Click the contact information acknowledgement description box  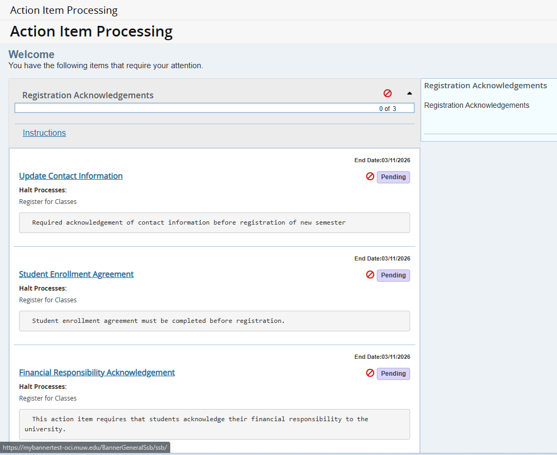click(214, 223)
